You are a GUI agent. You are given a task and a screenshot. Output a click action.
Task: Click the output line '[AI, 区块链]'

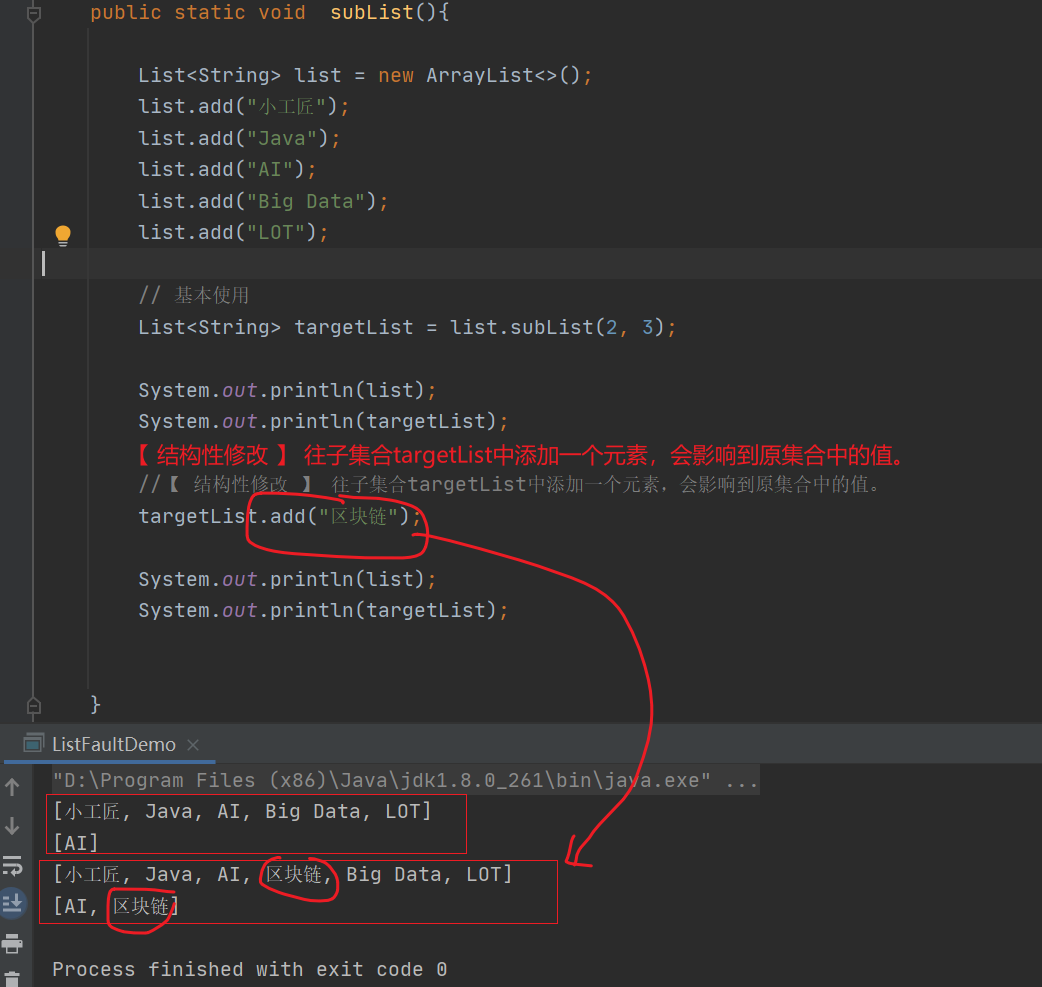point(116,906)
